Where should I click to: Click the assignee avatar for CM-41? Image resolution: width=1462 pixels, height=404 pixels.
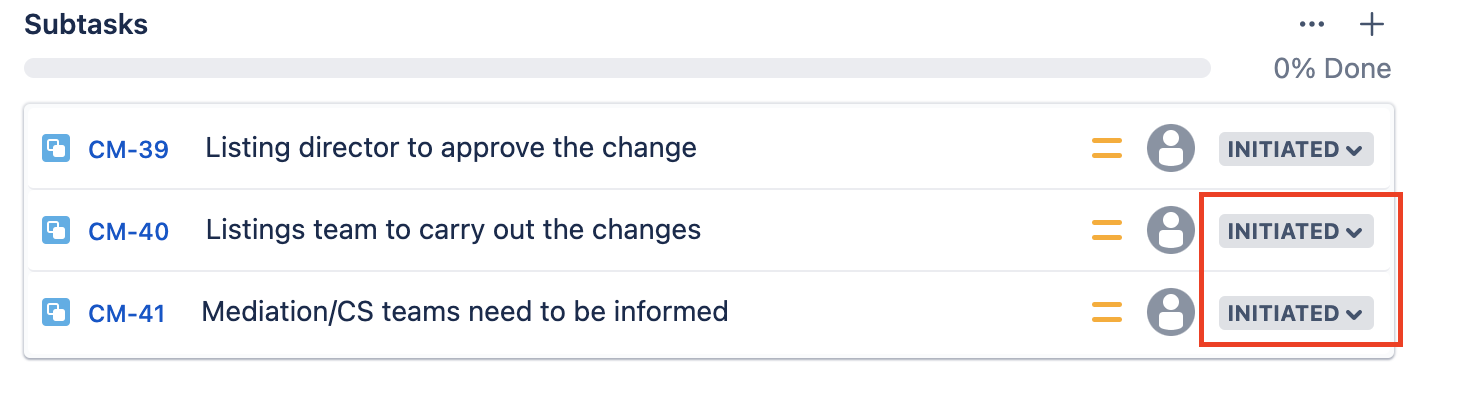(1170, 313)
